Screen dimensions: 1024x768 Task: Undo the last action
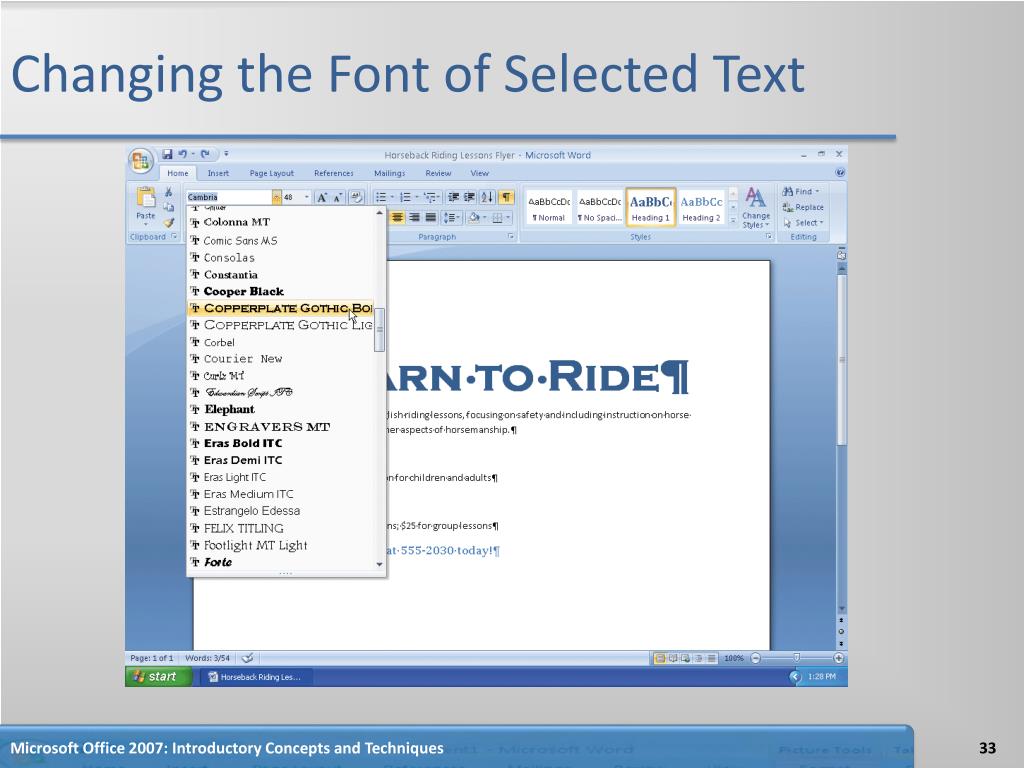[182, 154]
